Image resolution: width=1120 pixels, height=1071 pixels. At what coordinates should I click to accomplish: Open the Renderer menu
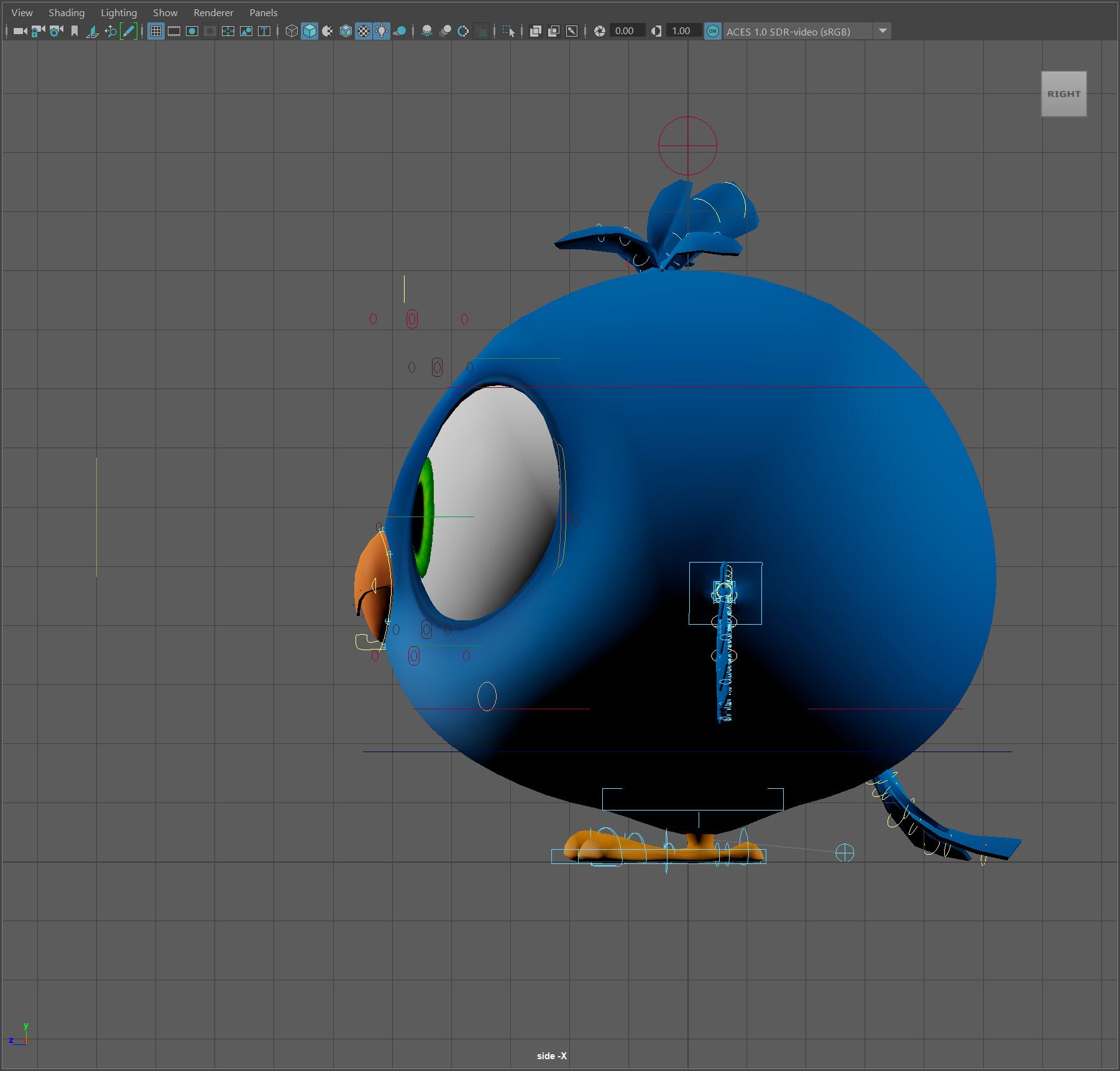coord(213,12)
